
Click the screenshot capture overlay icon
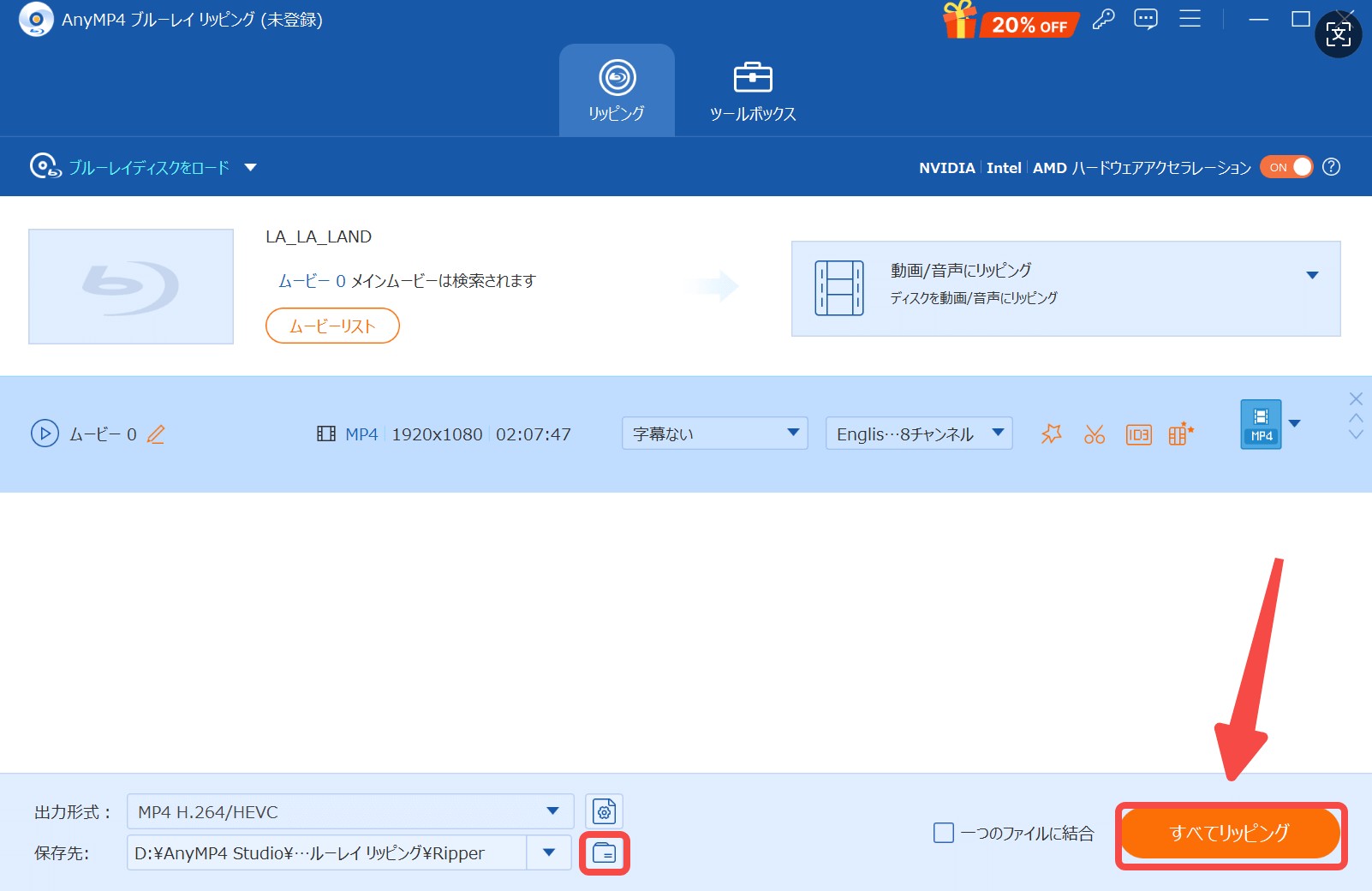[x=1338, y=34]
